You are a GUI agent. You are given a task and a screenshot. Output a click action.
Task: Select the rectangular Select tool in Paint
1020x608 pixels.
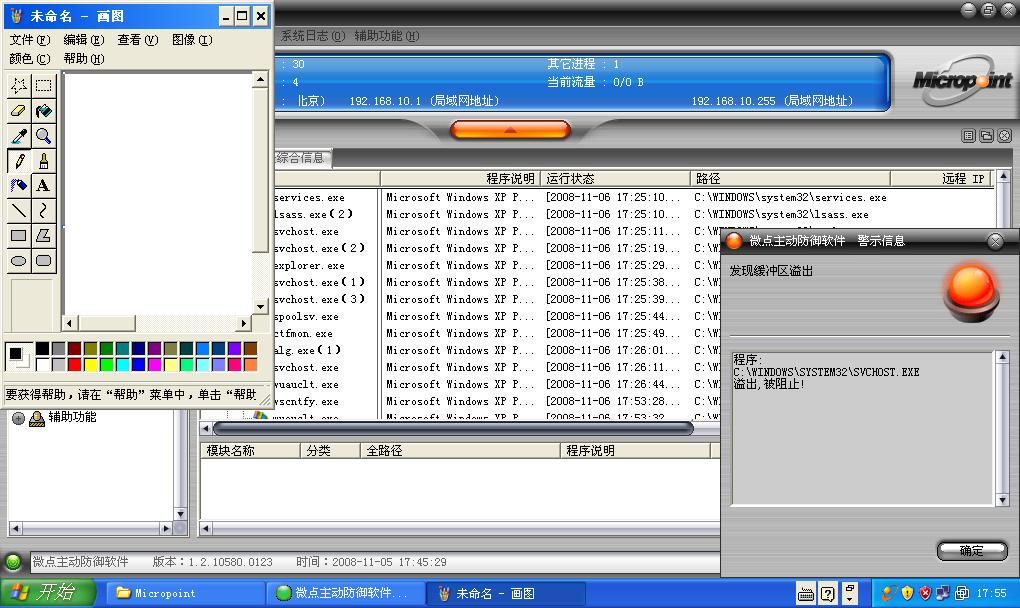[44, 85]
